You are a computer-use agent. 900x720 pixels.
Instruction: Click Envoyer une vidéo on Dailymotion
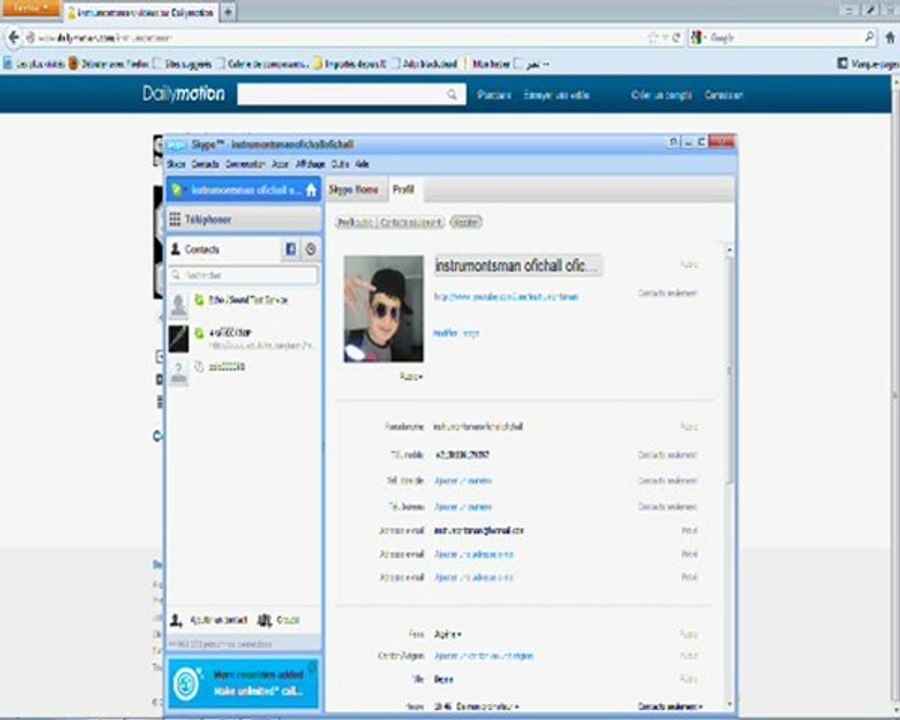tap(557, 95)
